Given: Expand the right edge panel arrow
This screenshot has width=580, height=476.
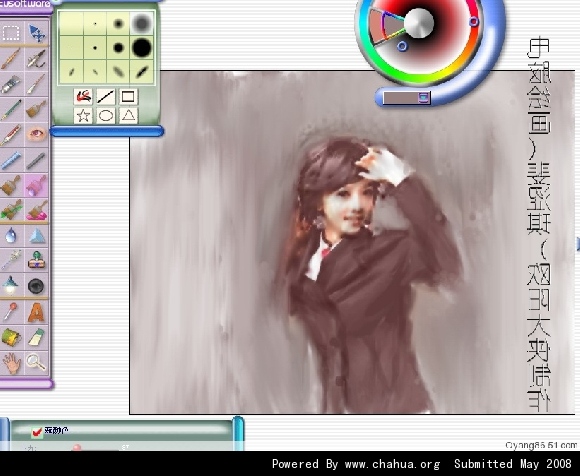Looking at the screenshot, I should (578, 245).
